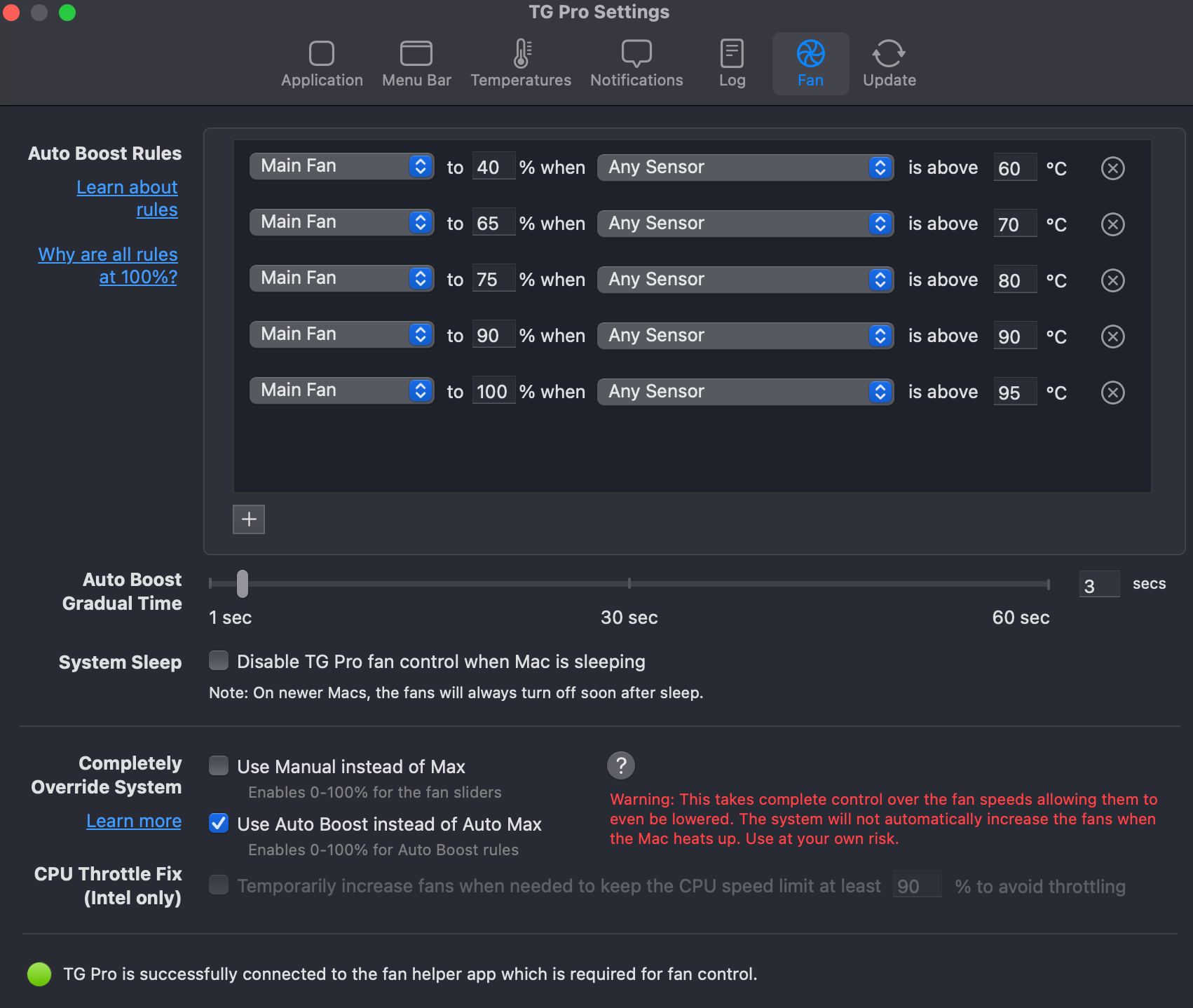
Task: Delete the rule with 60 °C threshold
Action: click(1112, 168)
